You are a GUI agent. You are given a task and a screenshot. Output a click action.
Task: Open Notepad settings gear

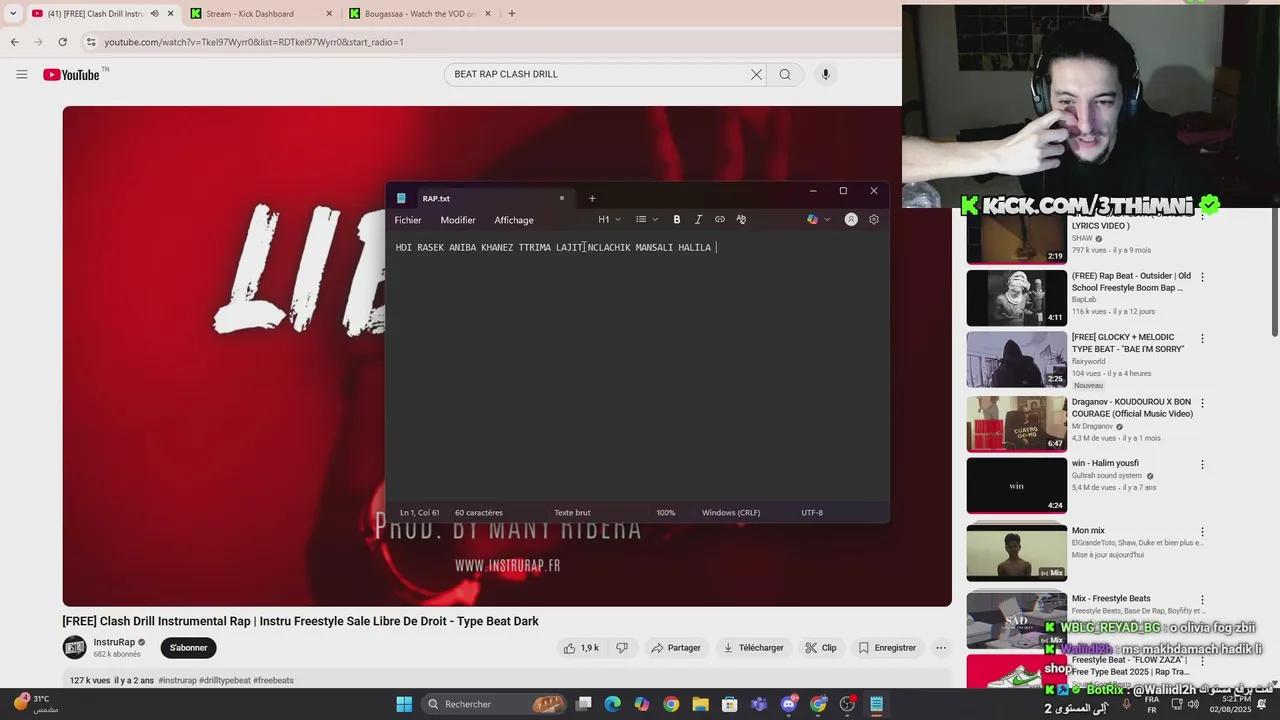click(874, 219)
